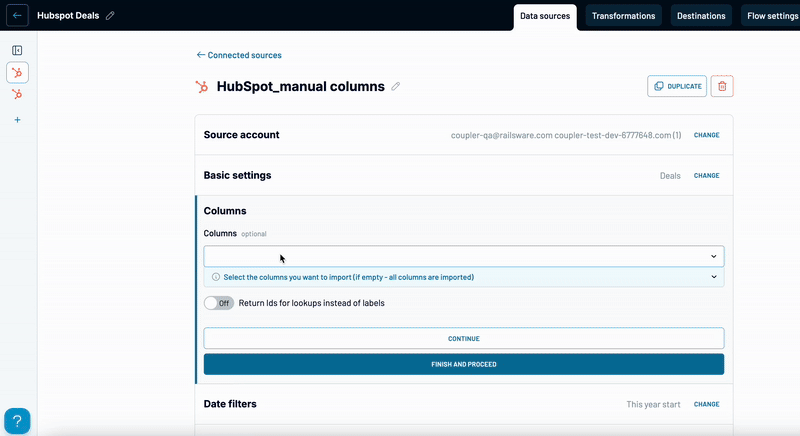The height and width of the screenshot is (436, 800).
Task: Click the Basic settings heading
Action: (x=237, y=175)
